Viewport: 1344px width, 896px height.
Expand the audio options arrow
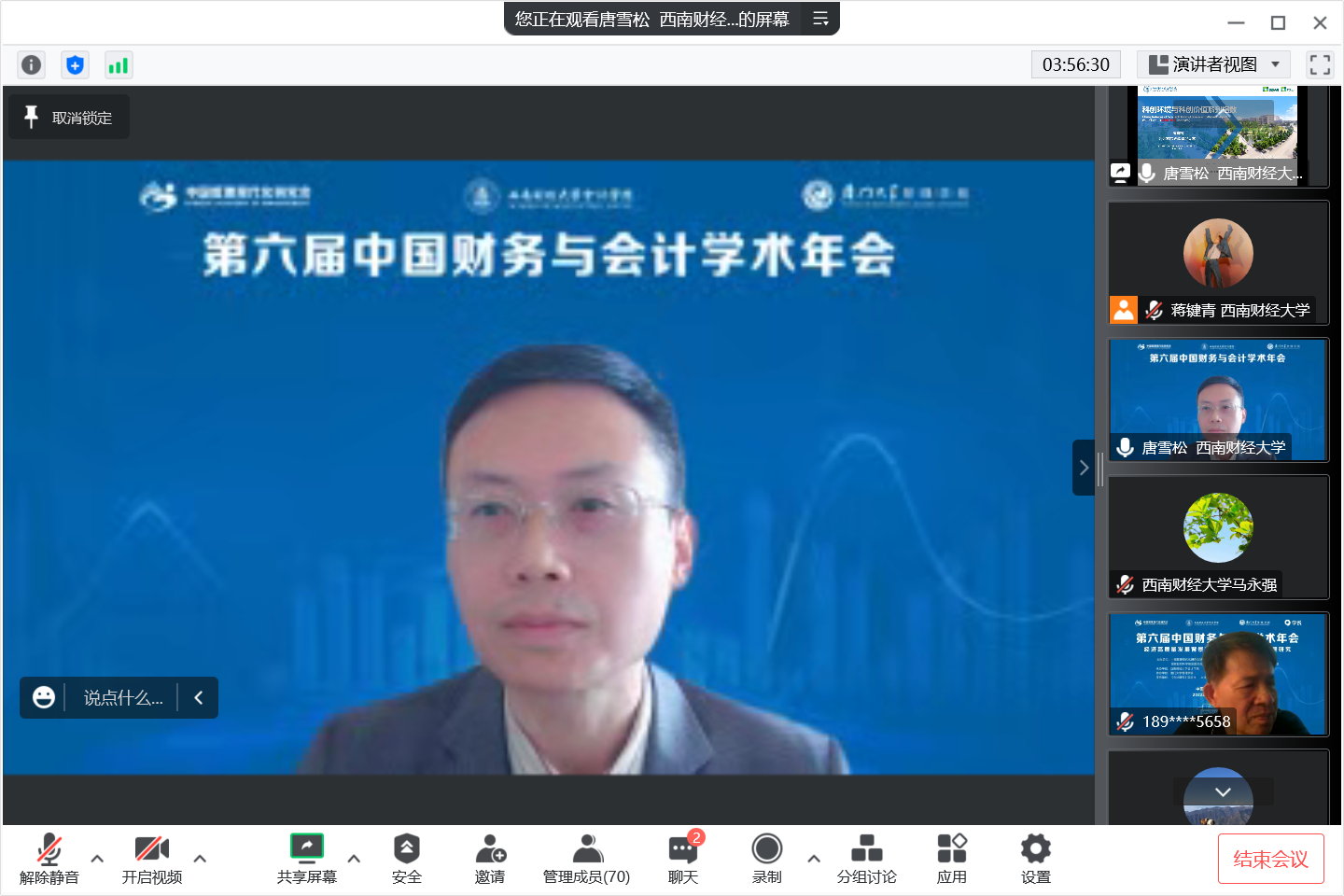pyautogui.click(x=97, y=859)
